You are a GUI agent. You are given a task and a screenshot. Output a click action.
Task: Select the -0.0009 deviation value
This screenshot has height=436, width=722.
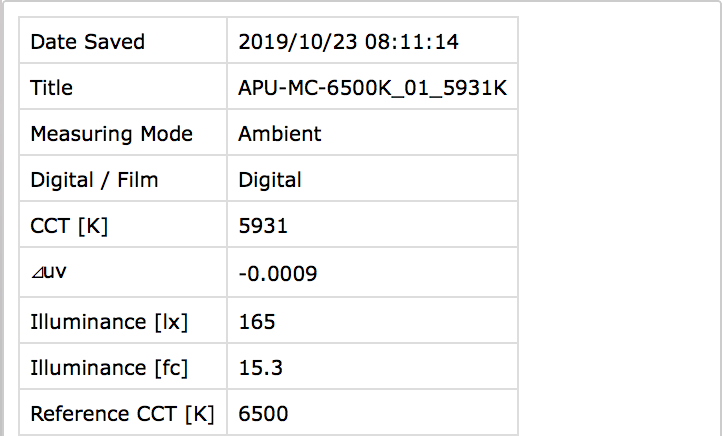(278, 273)
